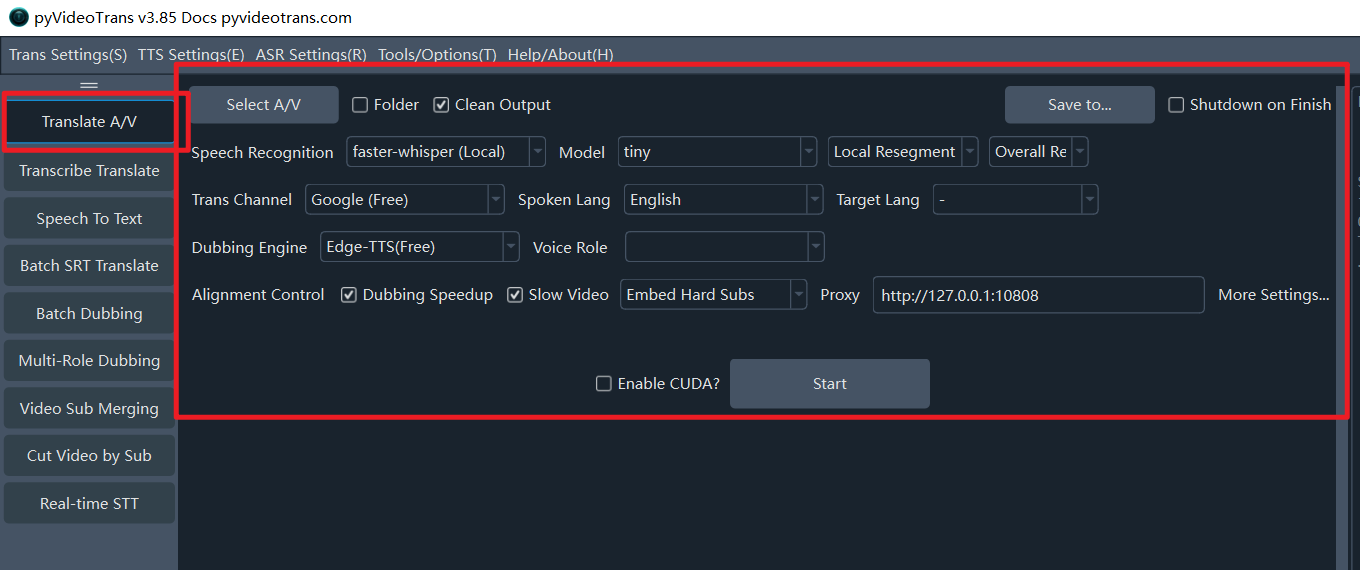Click the Select A/V button
Screen dimensions: 1360x570
tap(264, 105)
